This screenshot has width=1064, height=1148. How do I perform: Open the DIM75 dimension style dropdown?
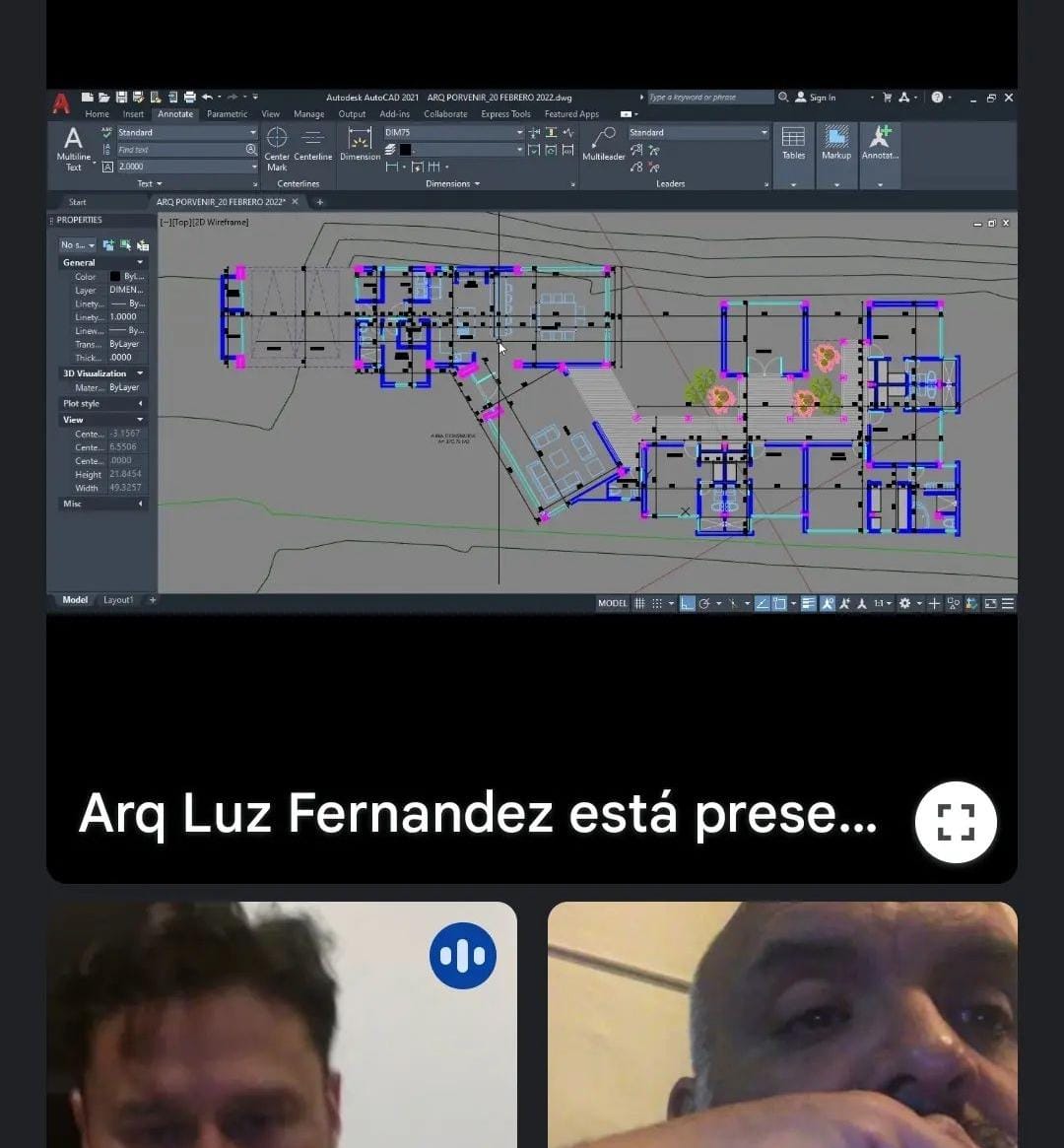coord(519,132)
